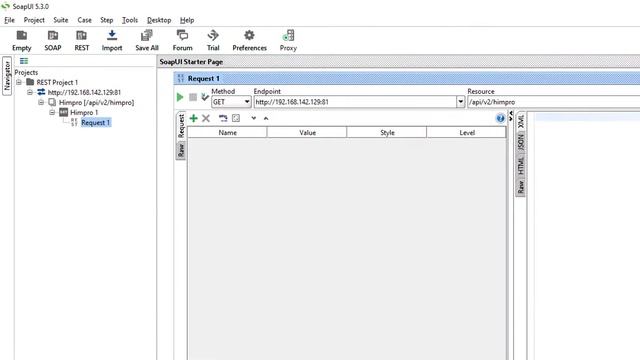
Task: Open the Proxy toolbar icon
Action: click(x=288, y=40)
